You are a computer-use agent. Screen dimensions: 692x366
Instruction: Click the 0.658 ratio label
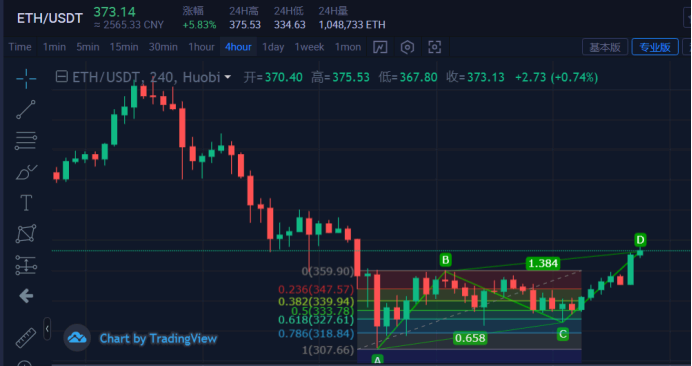[x=470, y=338]
